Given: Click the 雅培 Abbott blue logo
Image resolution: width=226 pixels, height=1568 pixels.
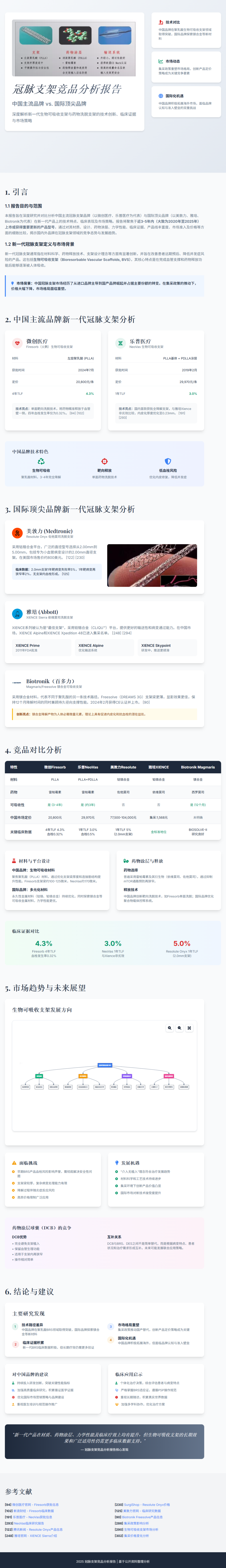Looking at the screenshot, I should (17, 614).
